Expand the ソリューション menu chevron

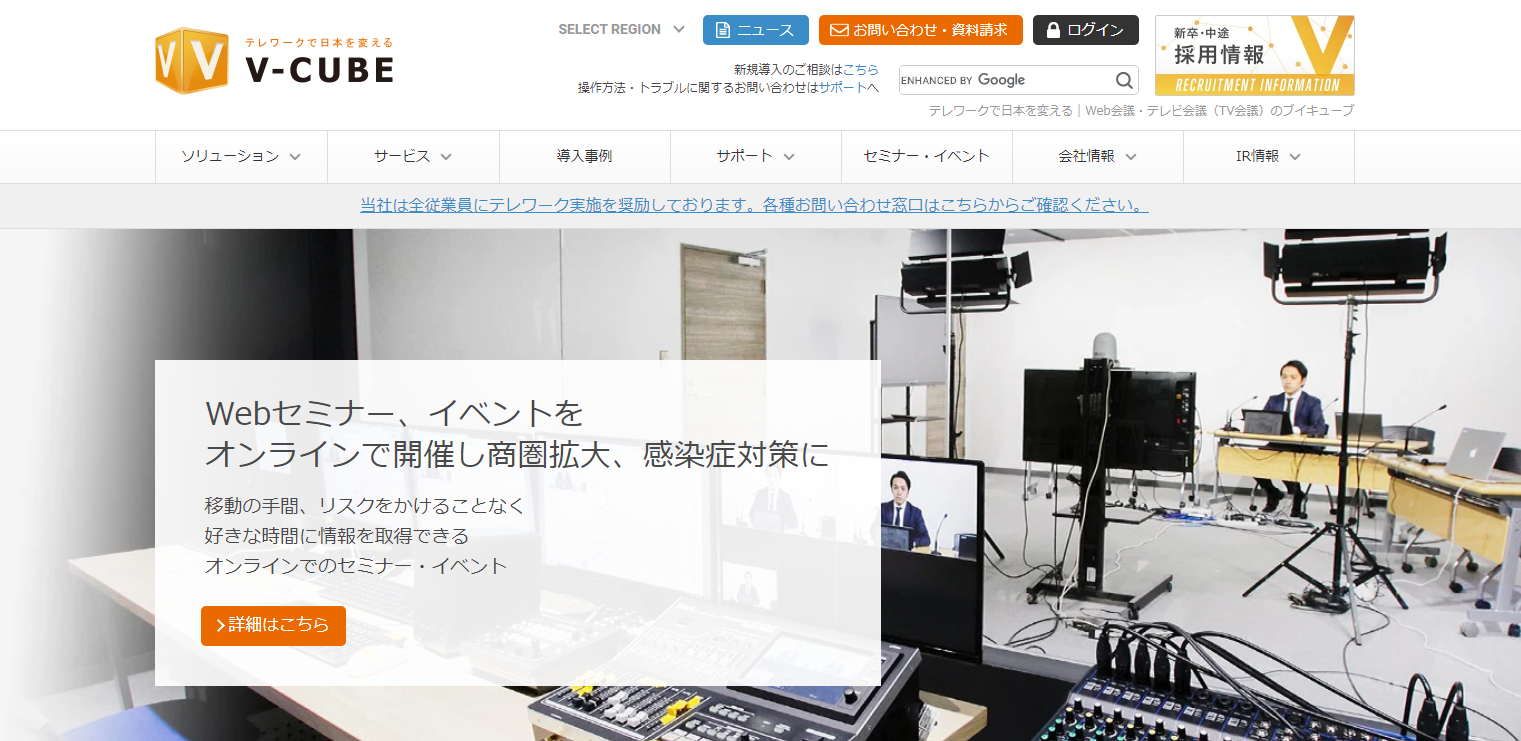[x=295, y=157]
